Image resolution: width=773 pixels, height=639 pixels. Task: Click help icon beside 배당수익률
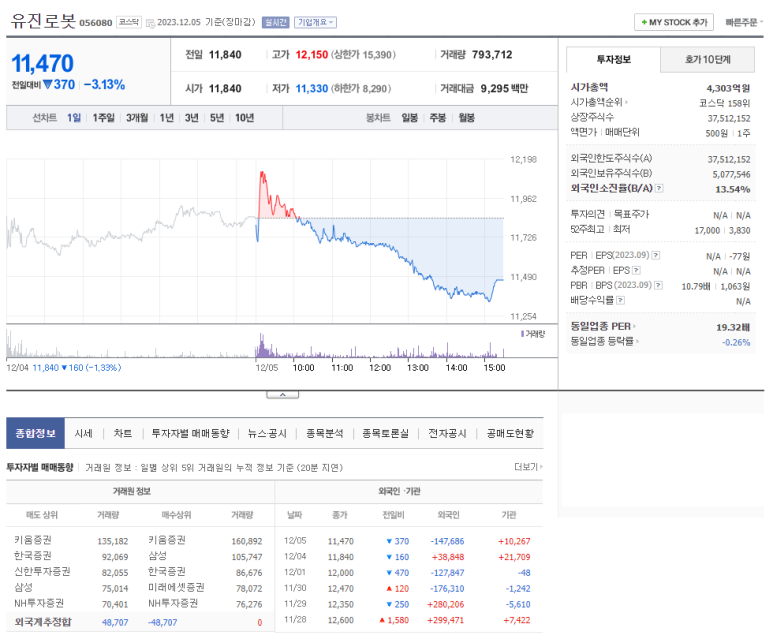[621, 300]
